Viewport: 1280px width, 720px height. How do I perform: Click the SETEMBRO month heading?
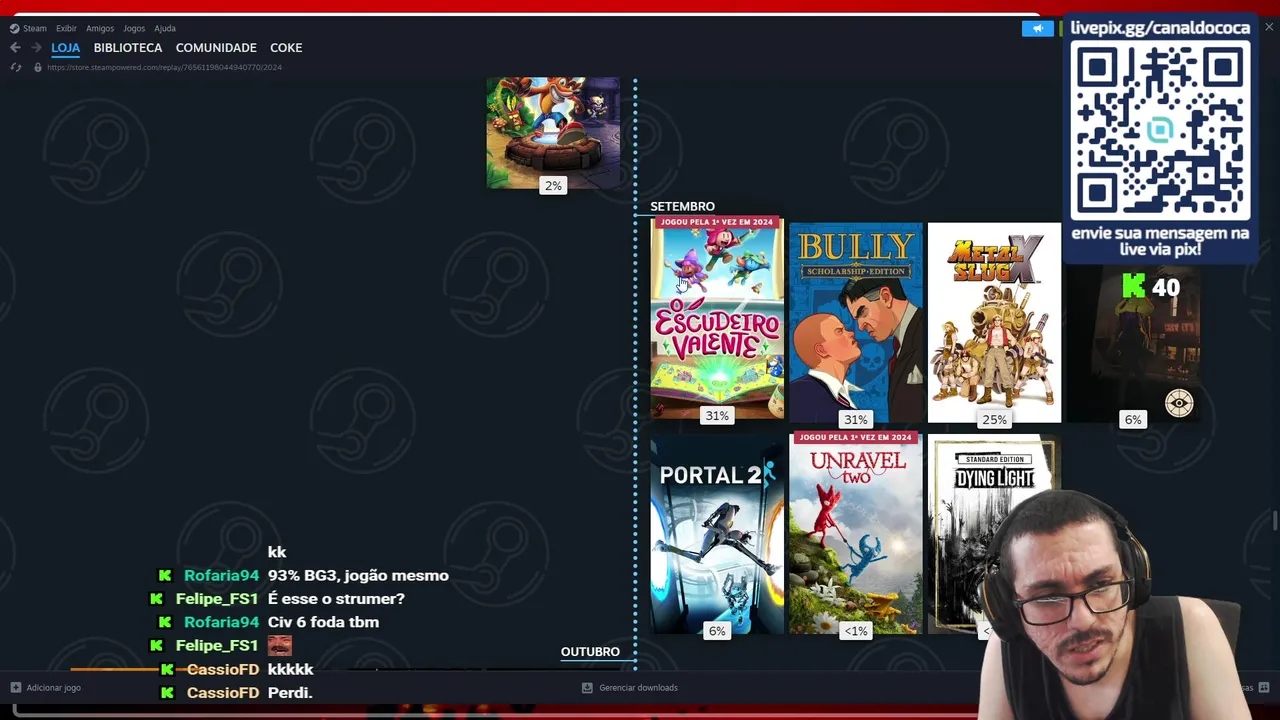tap(682, 206)
